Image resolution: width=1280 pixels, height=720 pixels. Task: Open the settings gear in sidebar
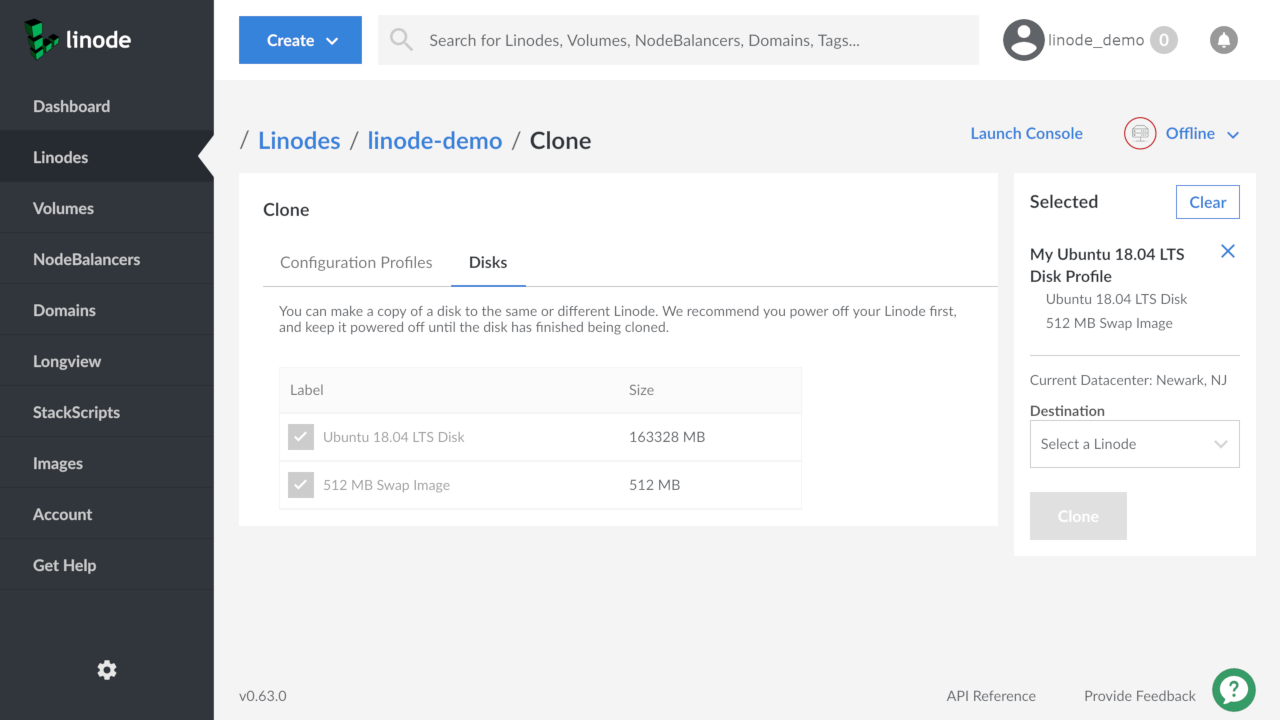[107, 670]
